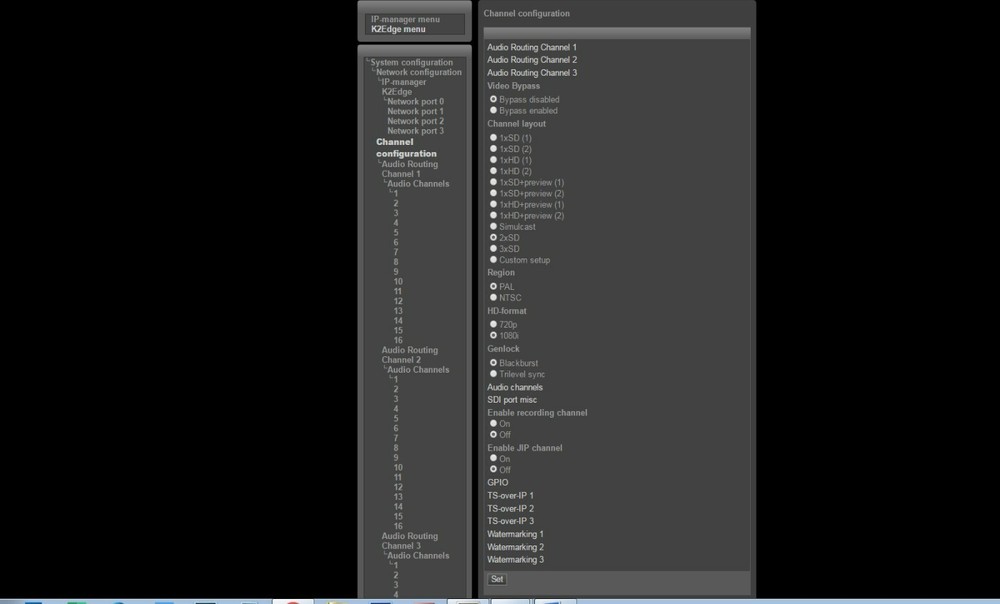Viewport: 1000px width, 604px height.
Task: Turn On Enable recording channel
Action: click(x=493, y=424)
